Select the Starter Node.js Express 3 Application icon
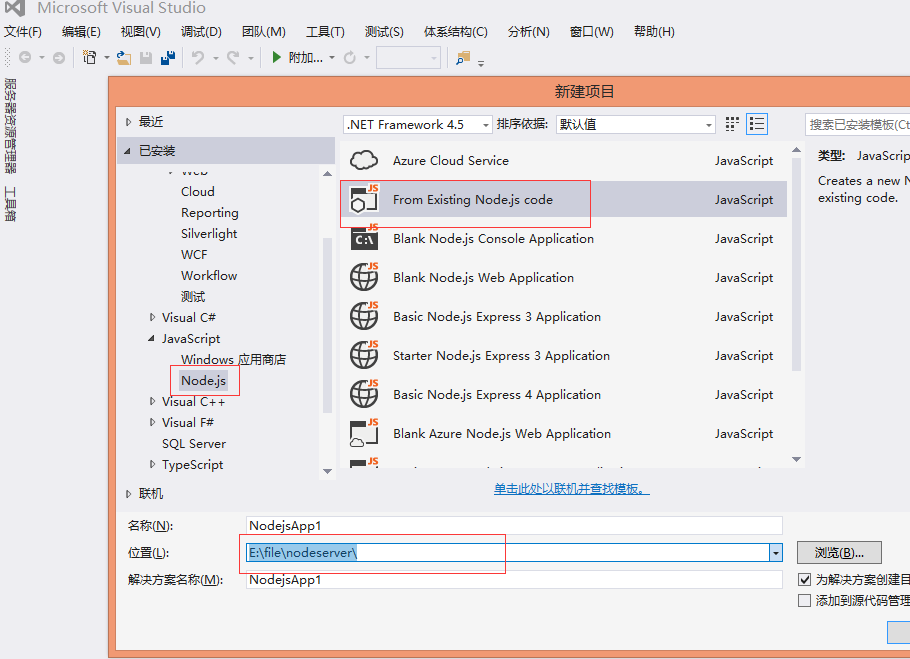 (x=364, y=354)
